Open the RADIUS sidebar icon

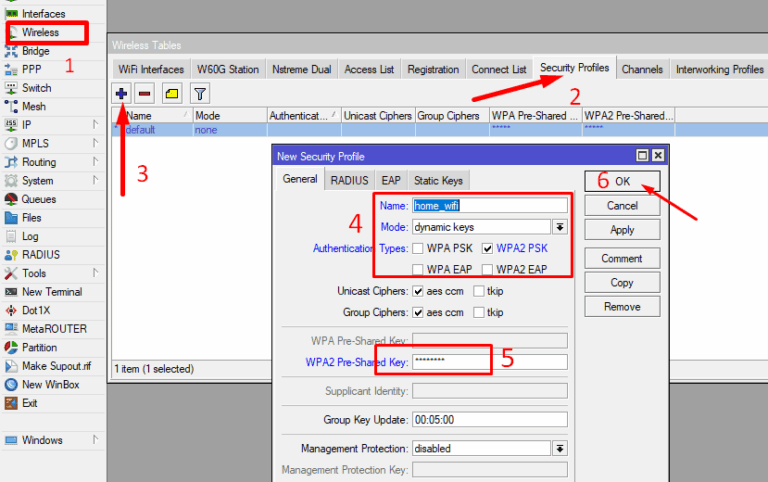point(11,255)
